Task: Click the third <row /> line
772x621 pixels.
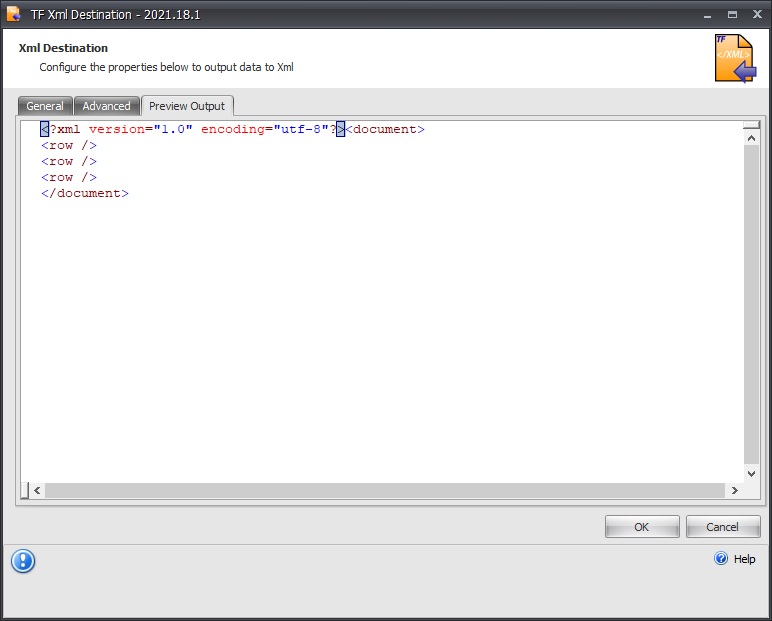Action: click(69, 177)
